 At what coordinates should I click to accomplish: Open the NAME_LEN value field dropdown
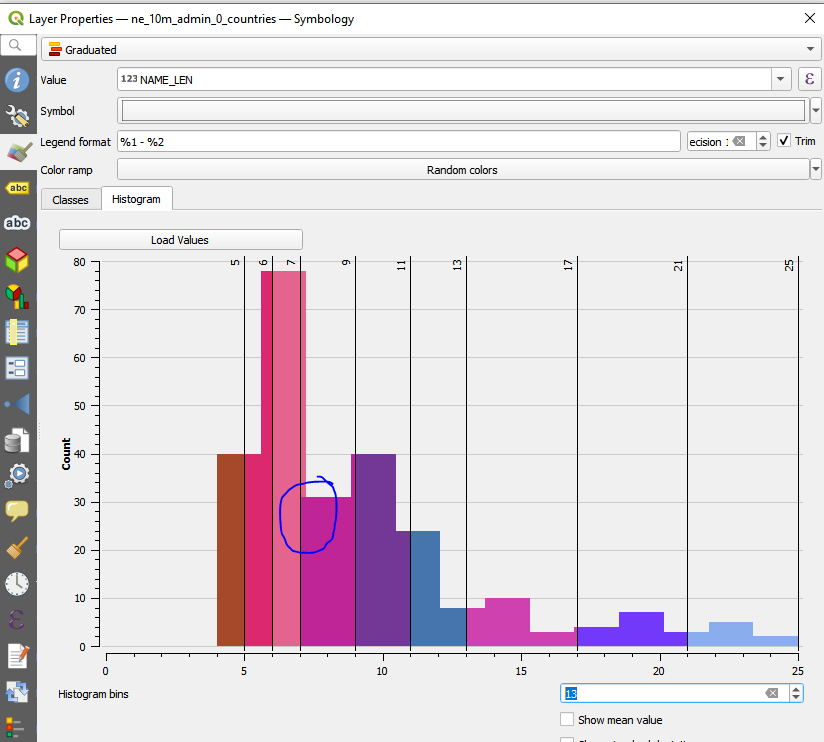[781, 78]
